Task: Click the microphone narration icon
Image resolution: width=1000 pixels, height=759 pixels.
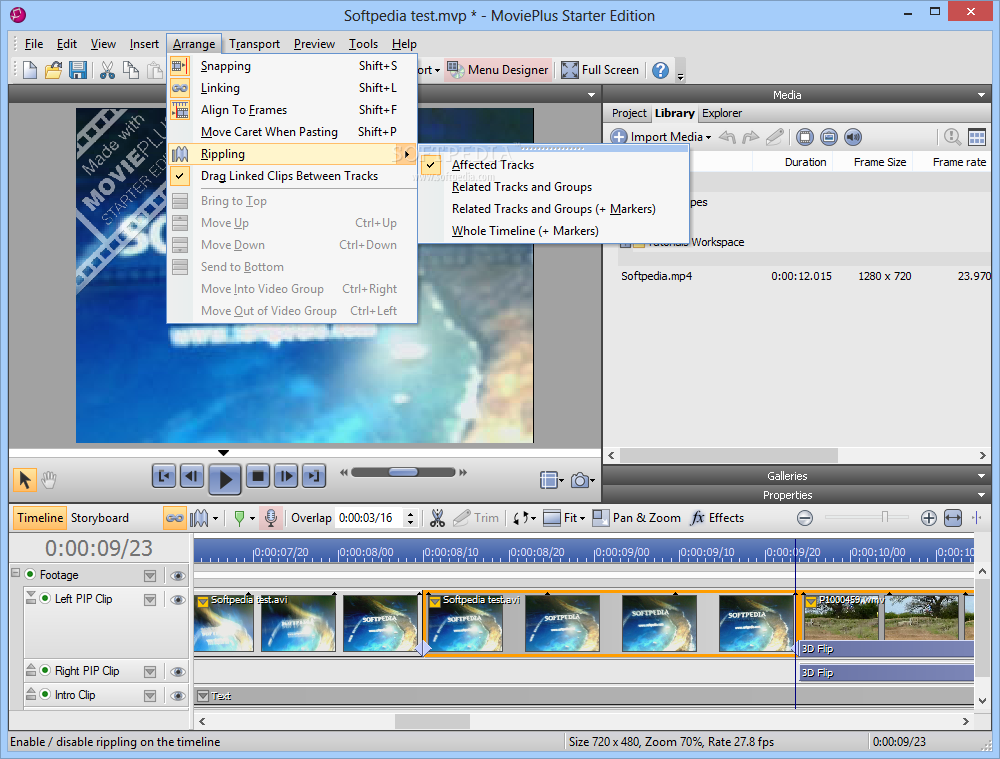Action: pos(270,518)
